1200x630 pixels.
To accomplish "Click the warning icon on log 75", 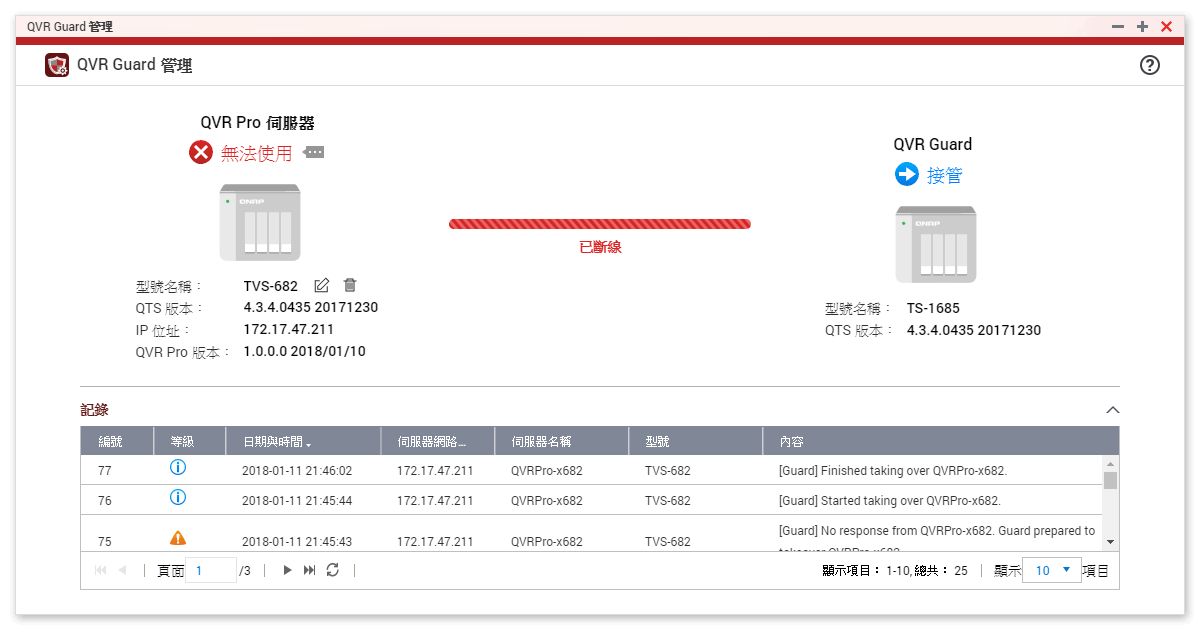I will tap(178, 539).
